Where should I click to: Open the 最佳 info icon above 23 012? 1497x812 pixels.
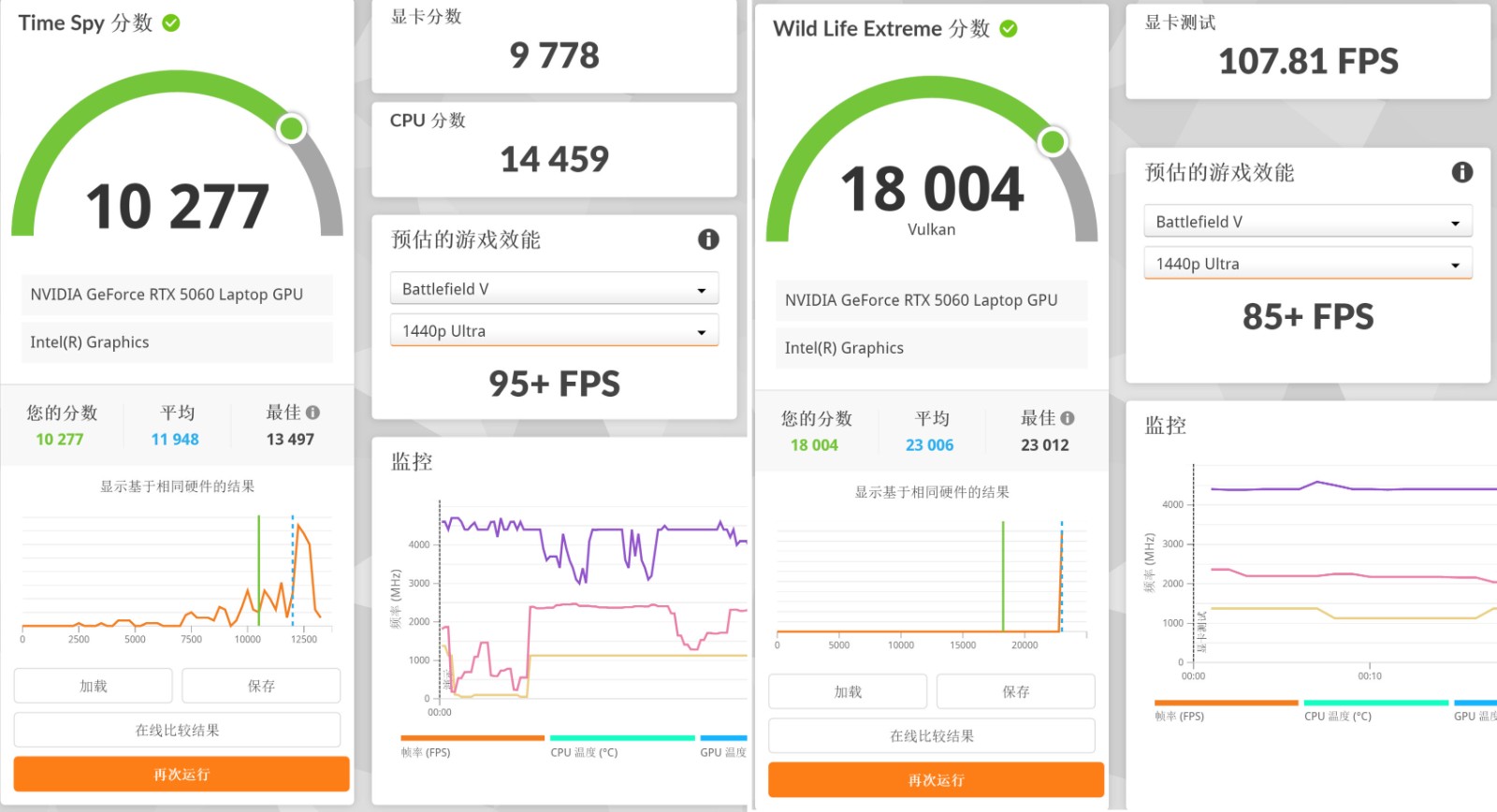(x=1068, y=418)
